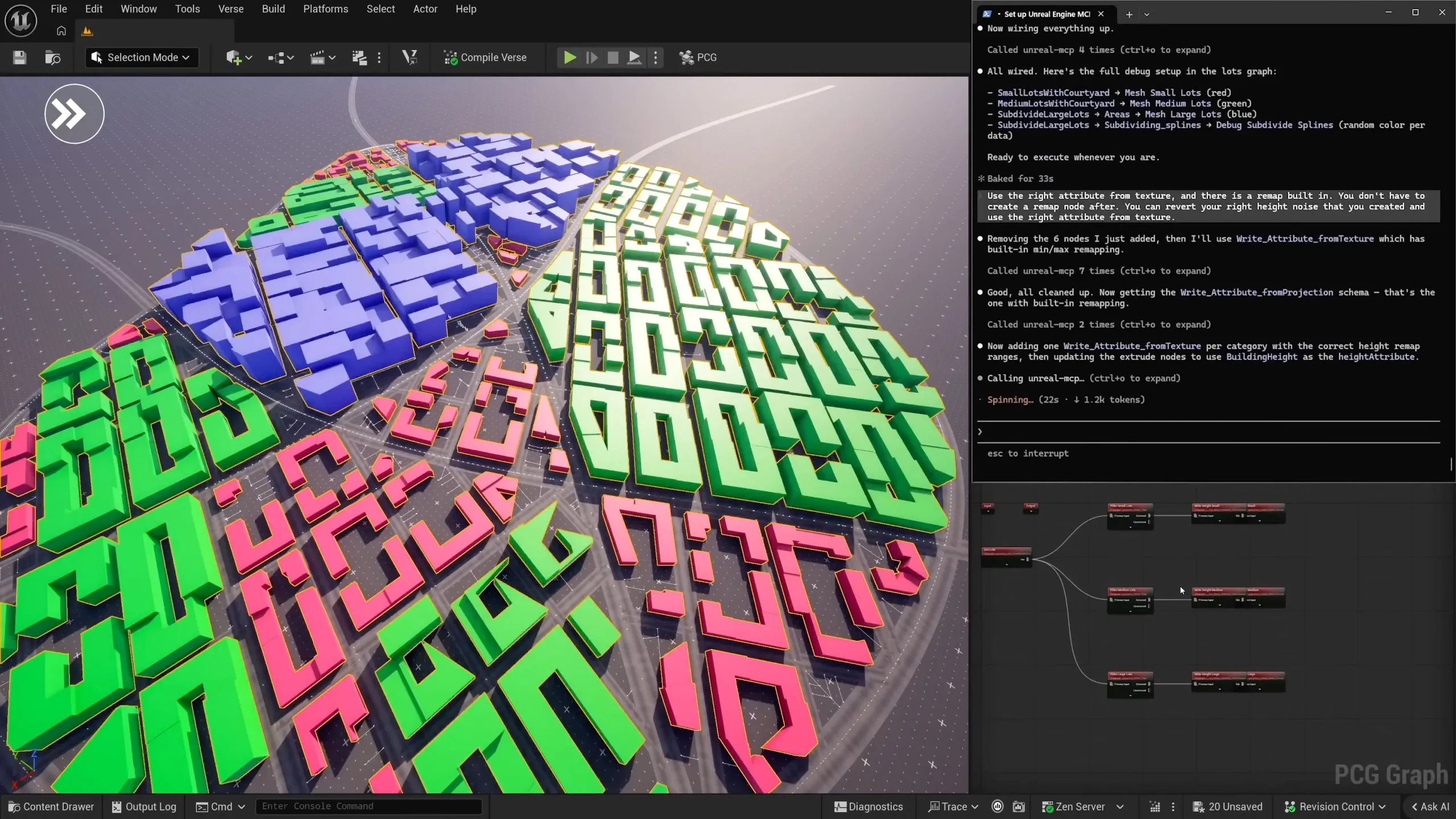Click the Unreal Engine logo icon
Screen dimensions: 1456x819
21,21
